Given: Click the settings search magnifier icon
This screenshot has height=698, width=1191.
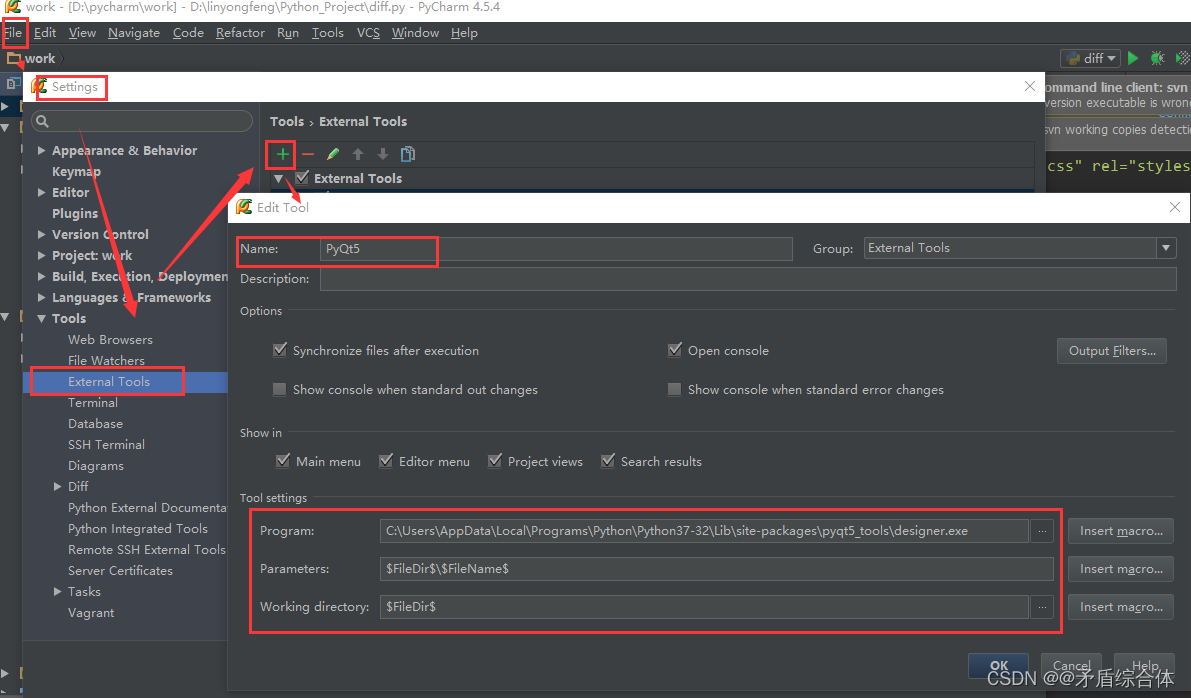Looking at the screenshot, I should pyautogui.click(x=43, y=121).
